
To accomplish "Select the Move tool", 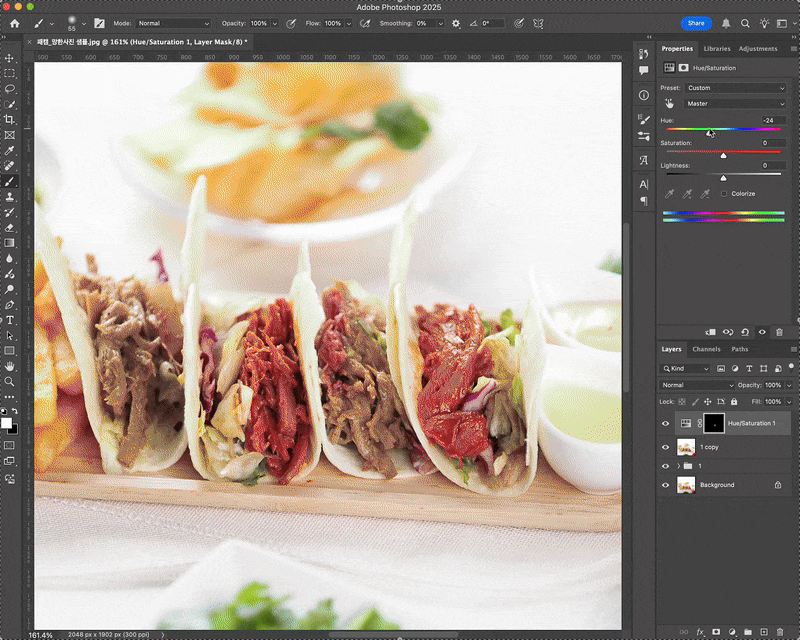I will click(x=9, y=58).
